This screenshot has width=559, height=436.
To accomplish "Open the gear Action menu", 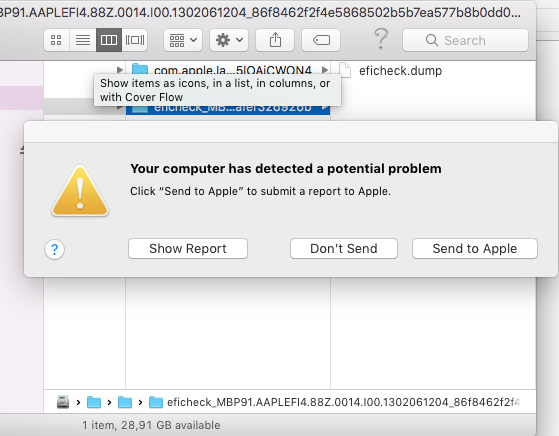I will tap(229, 40).
